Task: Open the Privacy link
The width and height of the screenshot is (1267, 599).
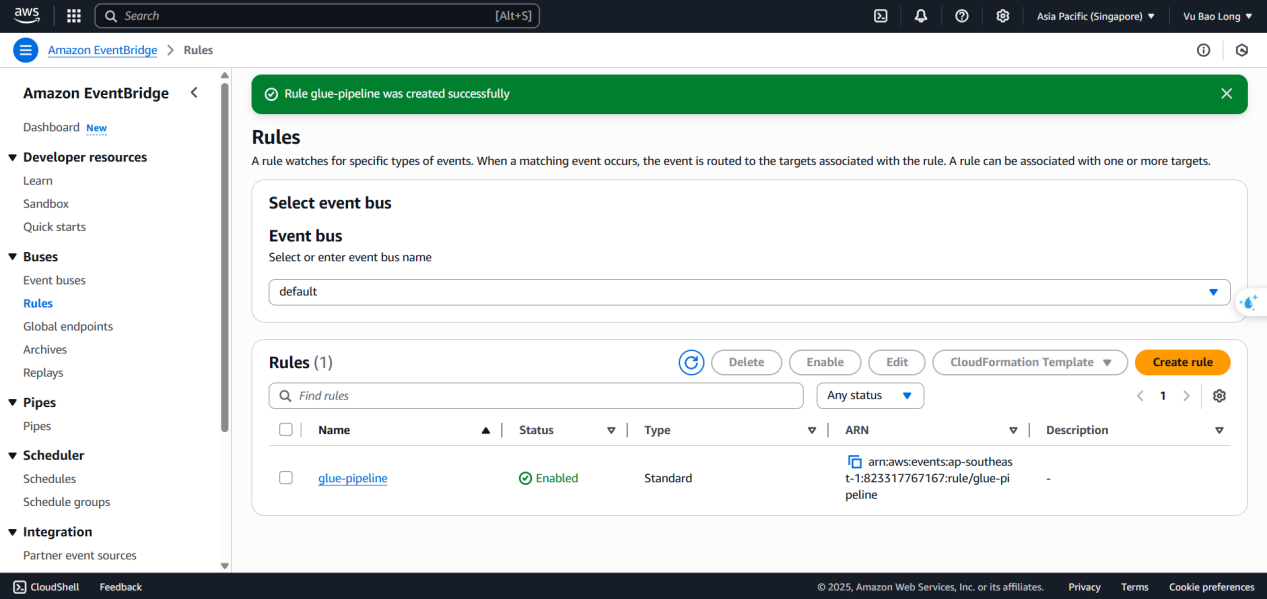Action: pos(1084,587)
